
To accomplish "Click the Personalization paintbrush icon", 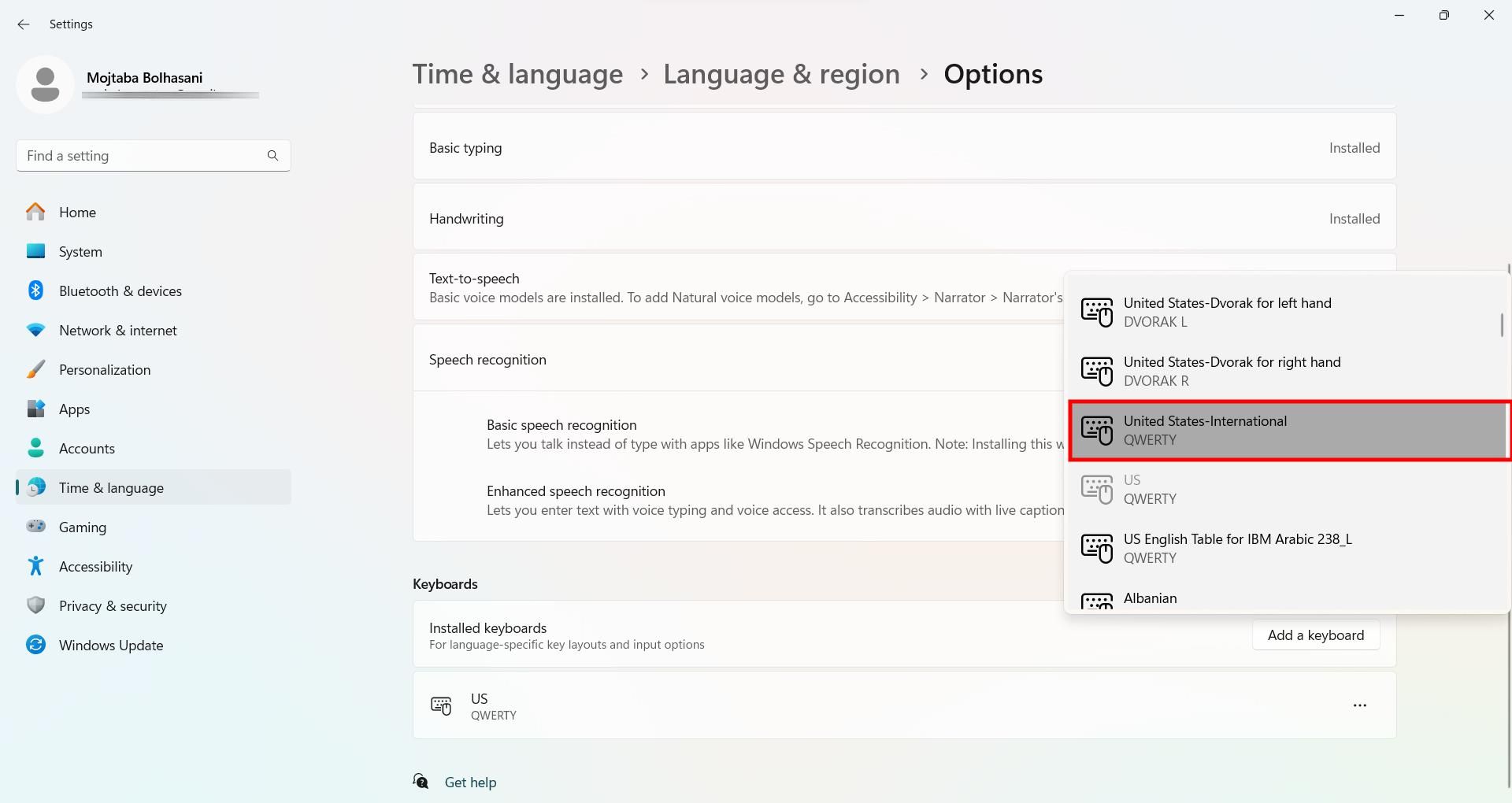I will pyautogui.click(x=35, y=370).
